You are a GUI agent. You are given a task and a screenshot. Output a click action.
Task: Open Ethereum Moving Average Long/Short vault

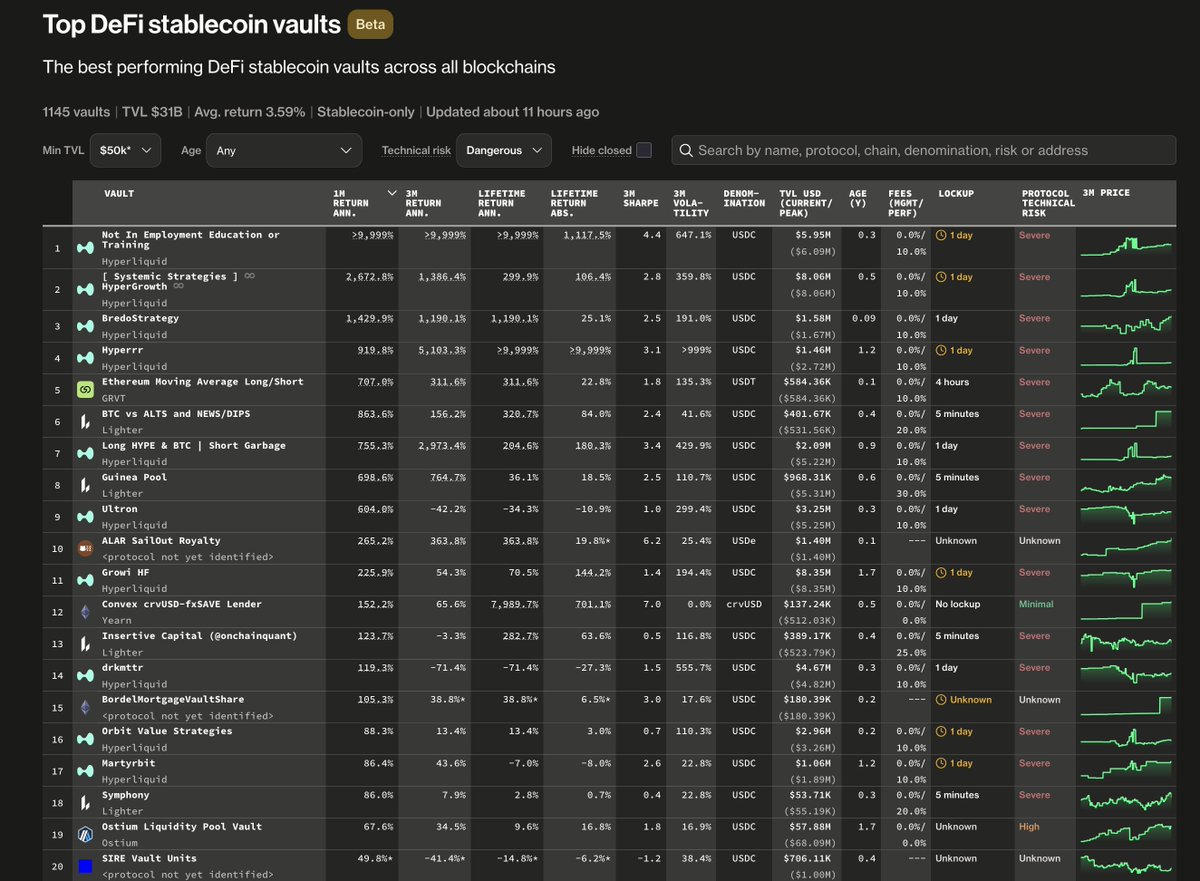203,382
